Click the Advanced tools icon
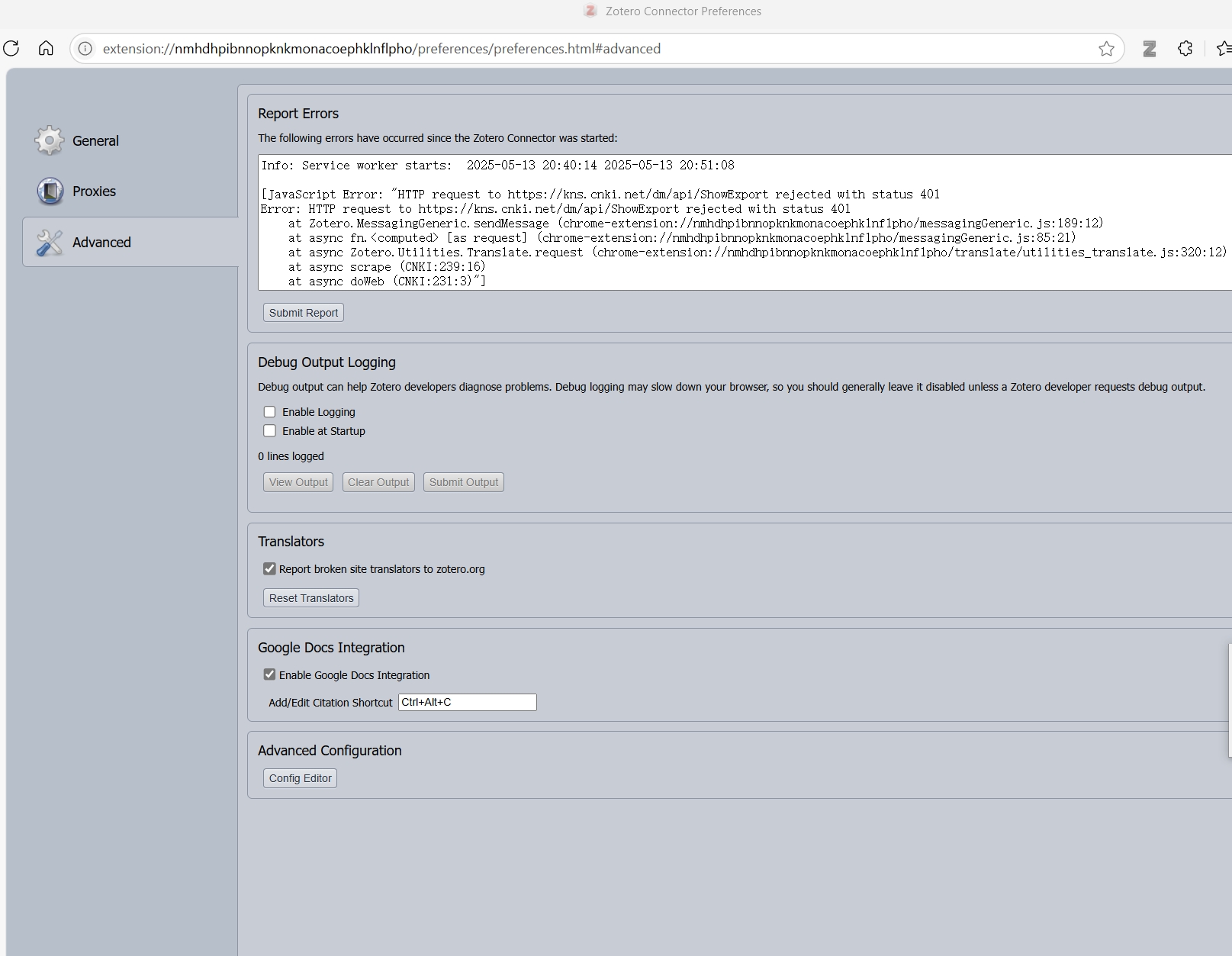Image resolution: width=1232 pixels, height=956 pixels. 50,243
